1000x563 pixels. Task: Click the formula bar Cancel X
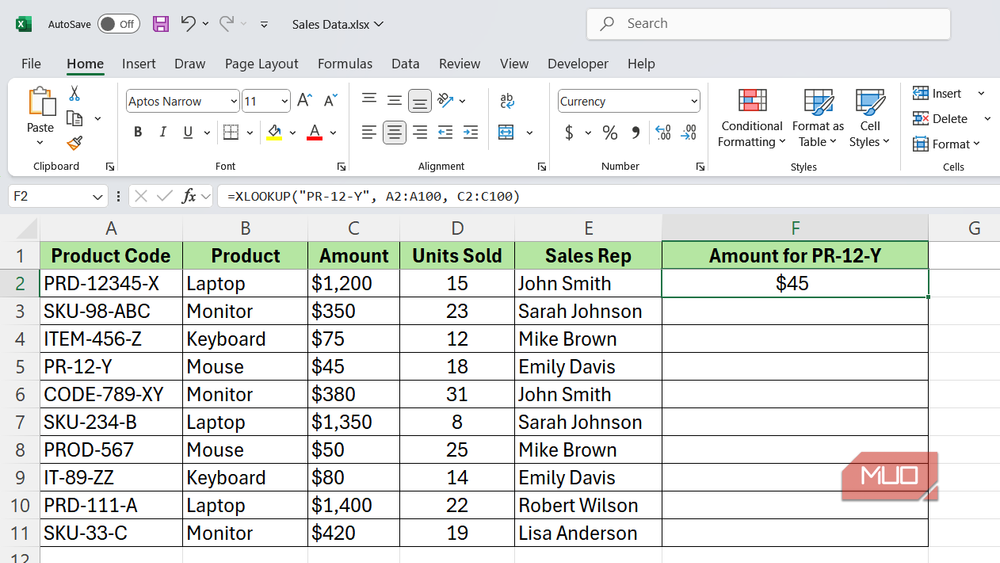tap(141, 196)
